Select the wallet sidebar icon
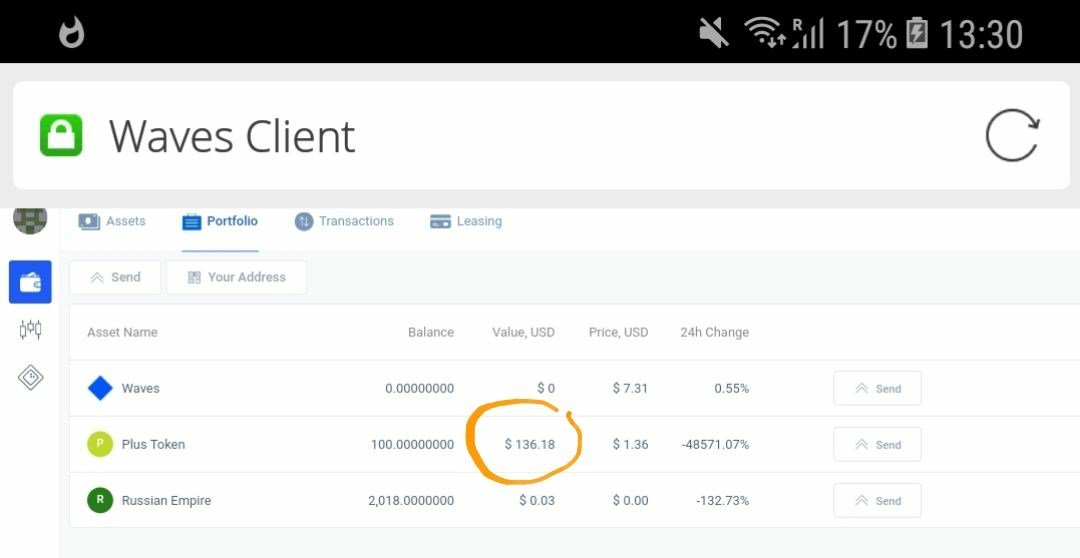Screen dimensions: 1080x558 pyautogui.click(x=30, y=282)
